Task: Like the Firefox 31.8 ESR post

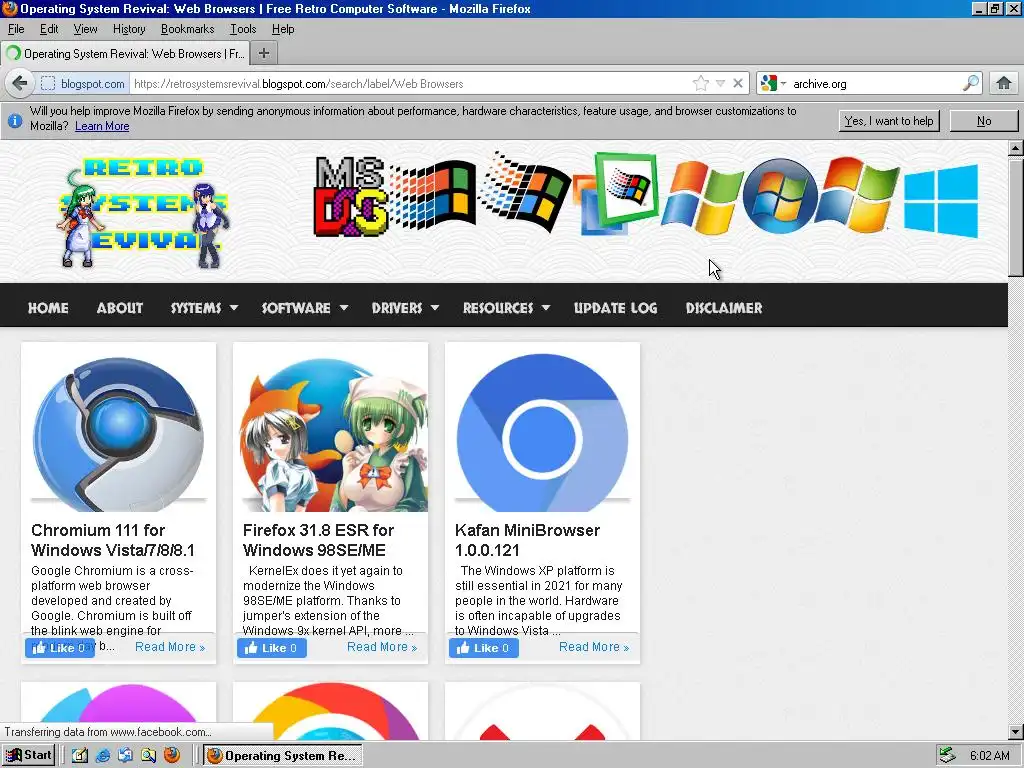Action: [x=272, y=648]
